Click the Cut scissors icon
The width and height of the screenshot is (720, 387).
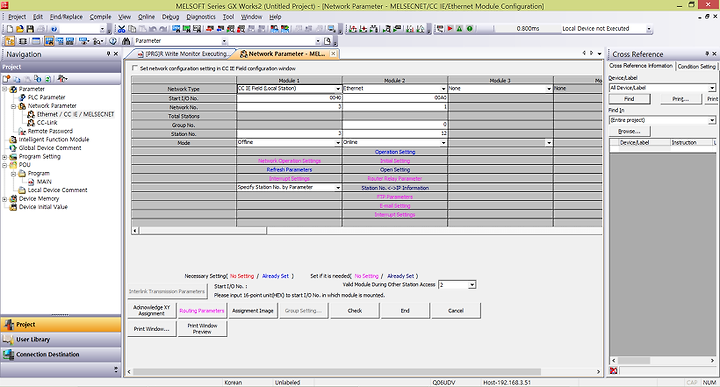tap(121, 29)
